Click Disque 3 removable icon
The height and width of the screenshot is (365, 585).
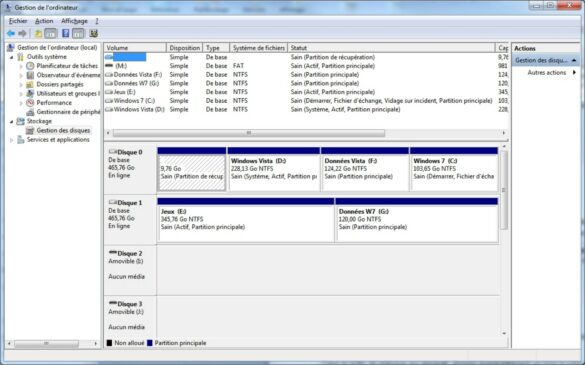click(x=113, y=303)
